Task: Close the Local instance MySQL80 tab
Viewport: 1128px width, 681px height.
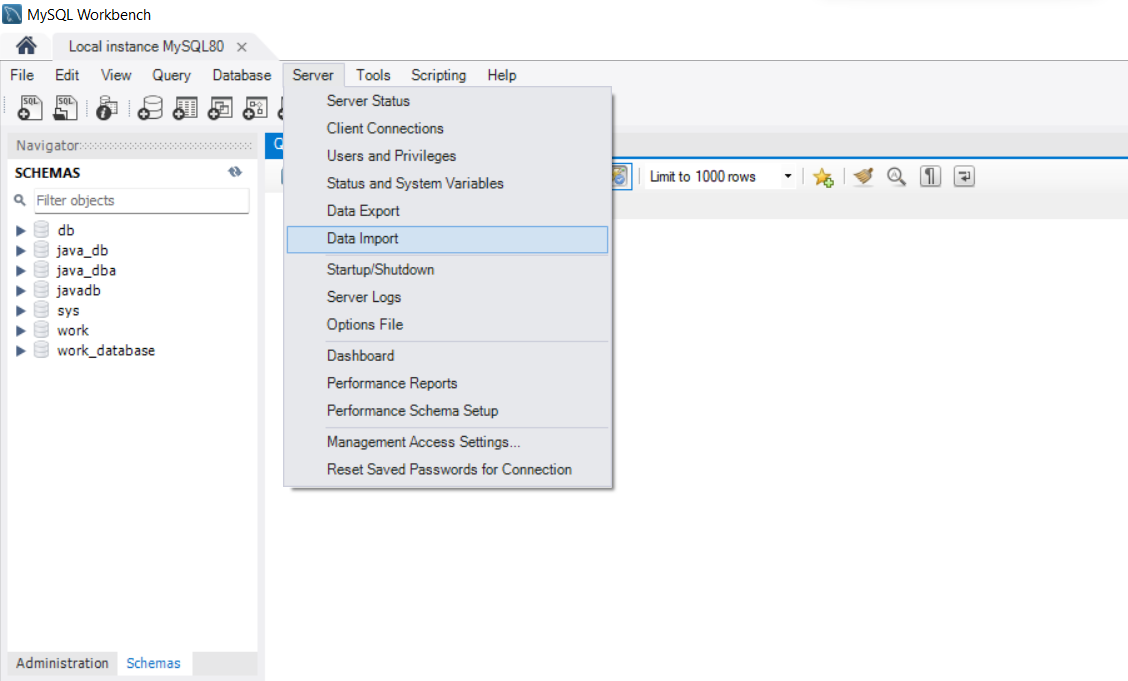Action: [x=242, y=47]
